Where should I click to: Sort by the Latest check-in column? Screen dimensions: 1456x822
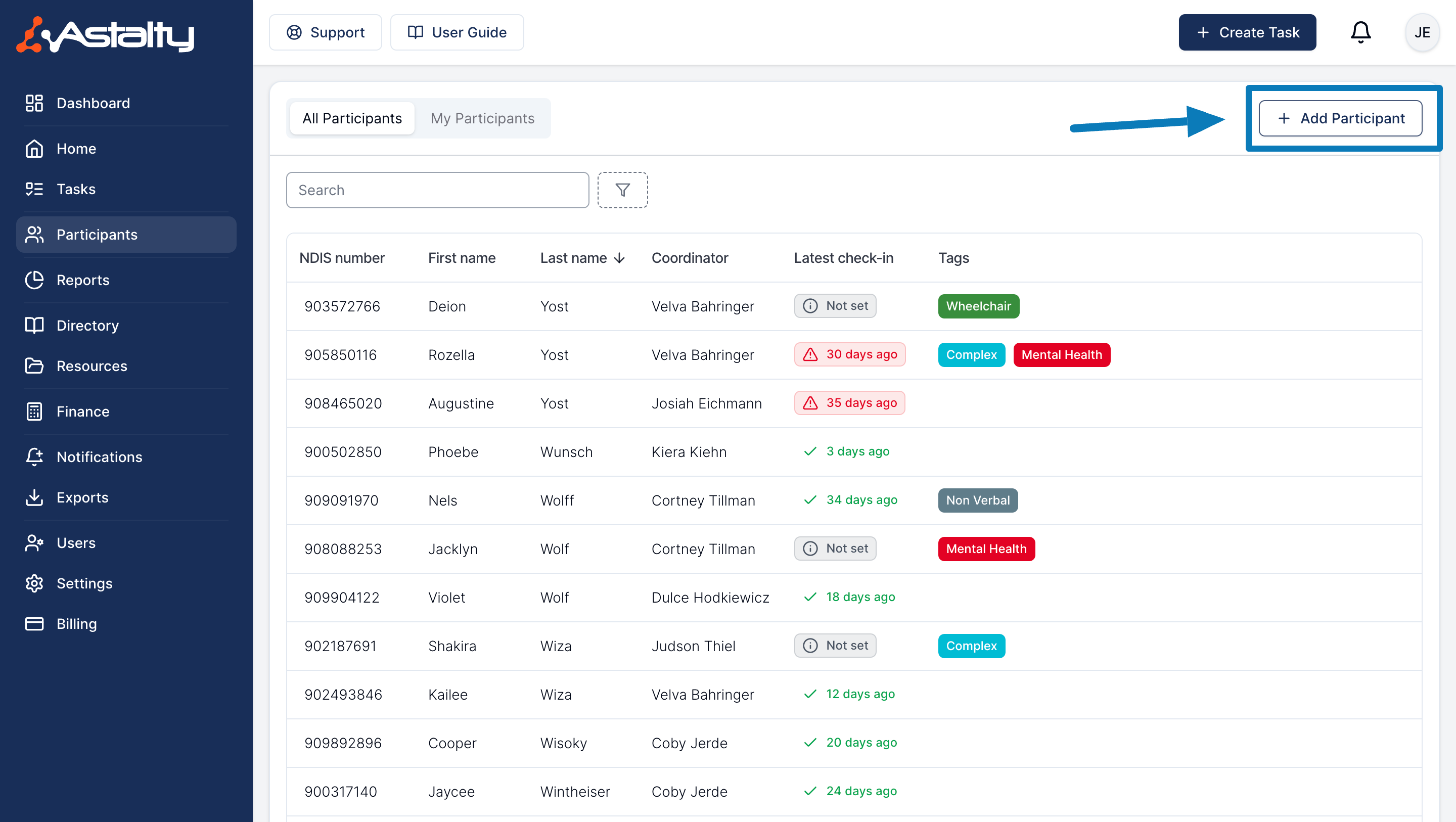click(x=843, y=258)
